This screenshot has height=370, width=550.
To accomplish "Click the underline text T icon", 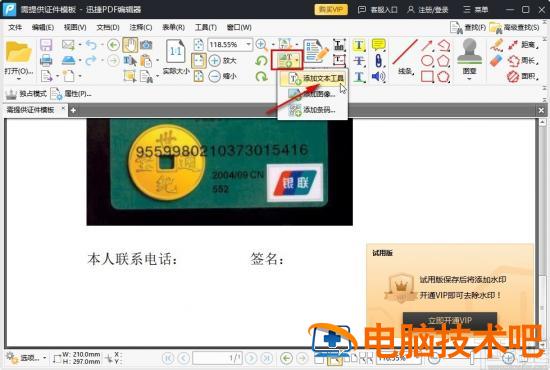I will (x=359, y=76).
